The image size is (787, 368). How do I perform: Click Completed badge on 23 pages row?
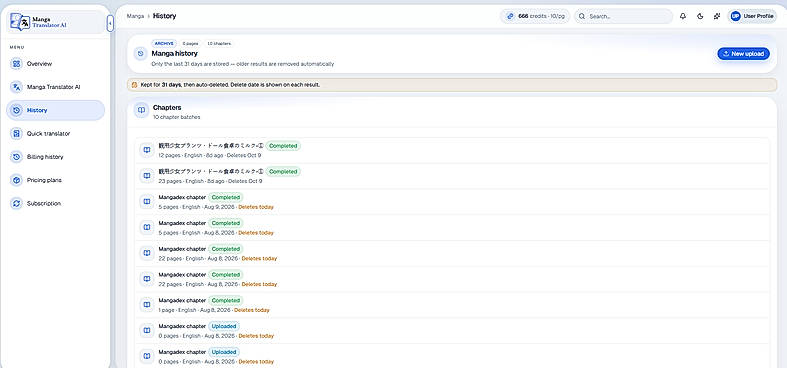tap(283, 171)
